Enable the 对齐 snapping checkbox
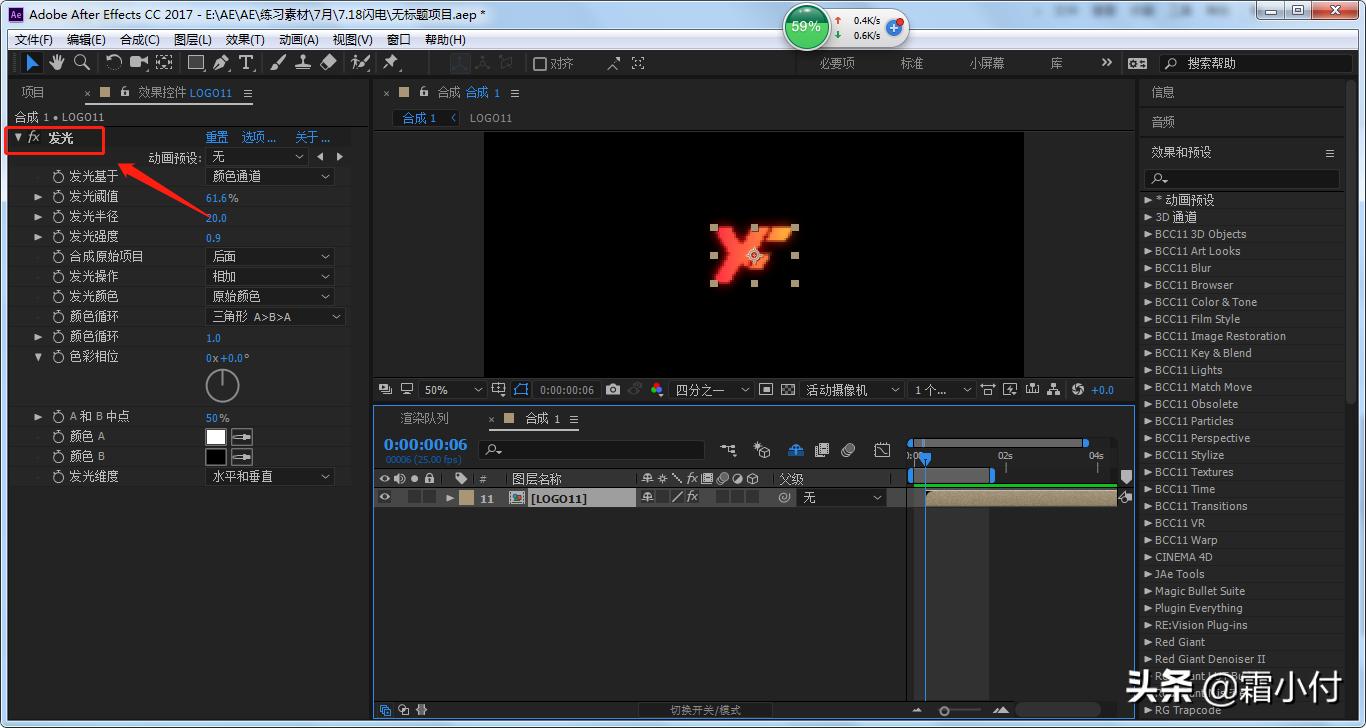The height and width of the screenshot is (728, 1366). [x=540, y=64]
